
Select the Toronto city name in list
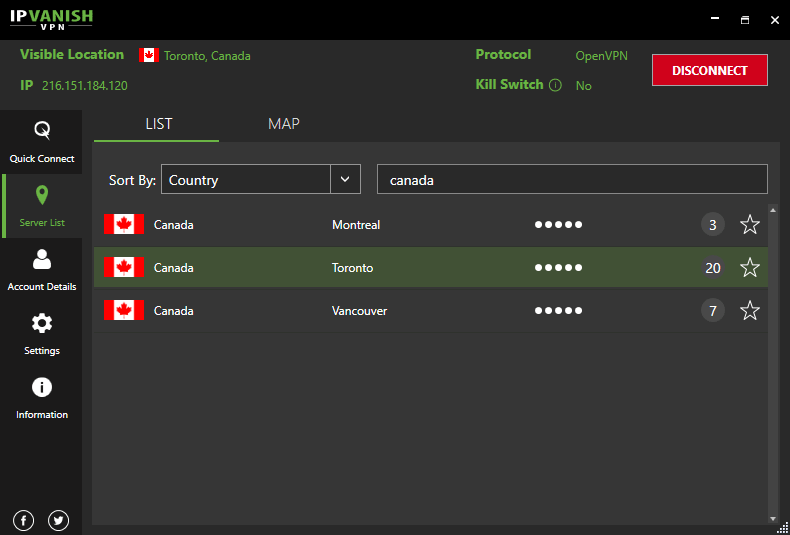click(352, 268)
